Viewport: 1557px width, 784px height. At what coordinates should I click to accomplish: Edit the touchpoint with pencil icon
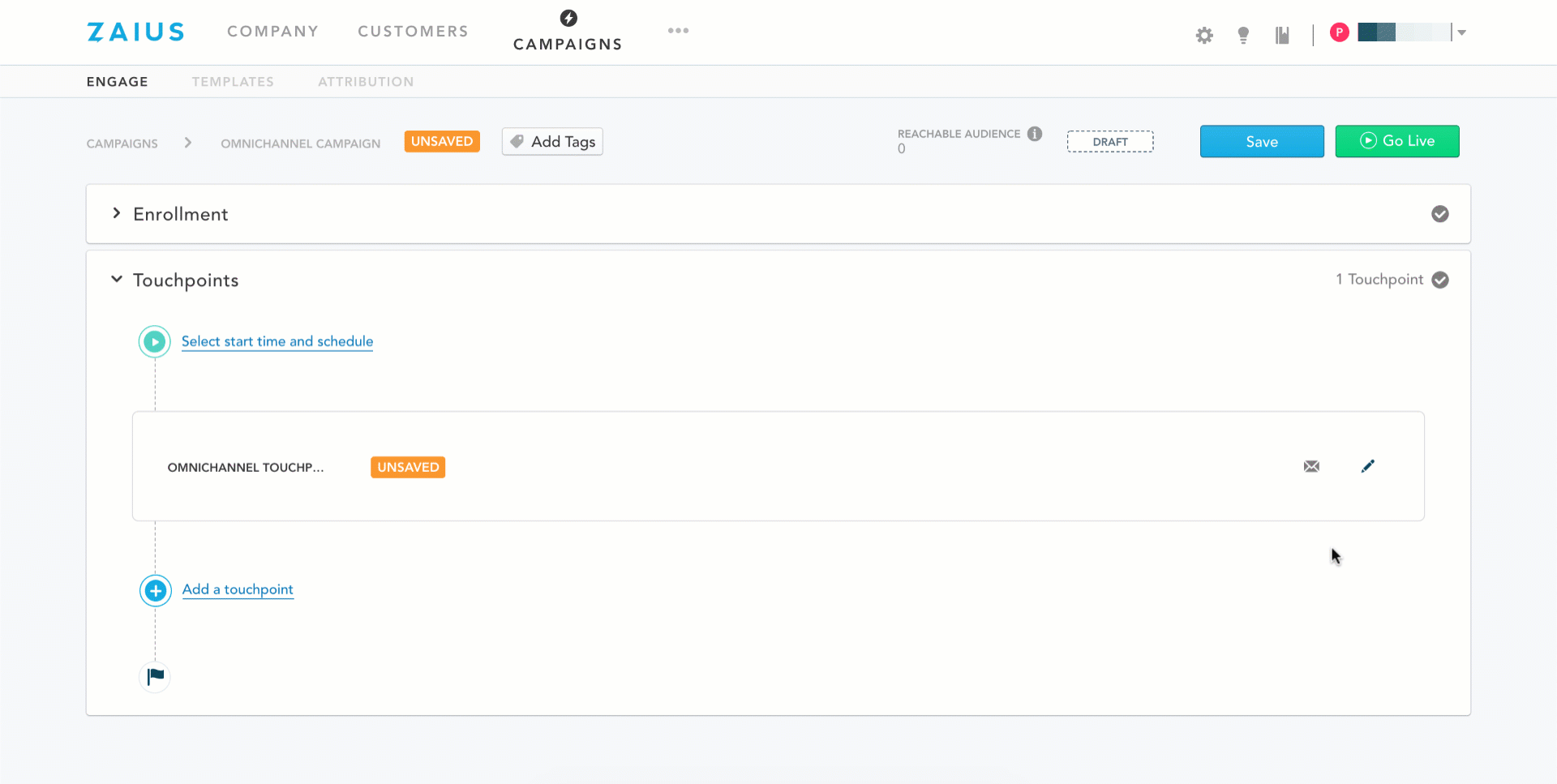1368,466
